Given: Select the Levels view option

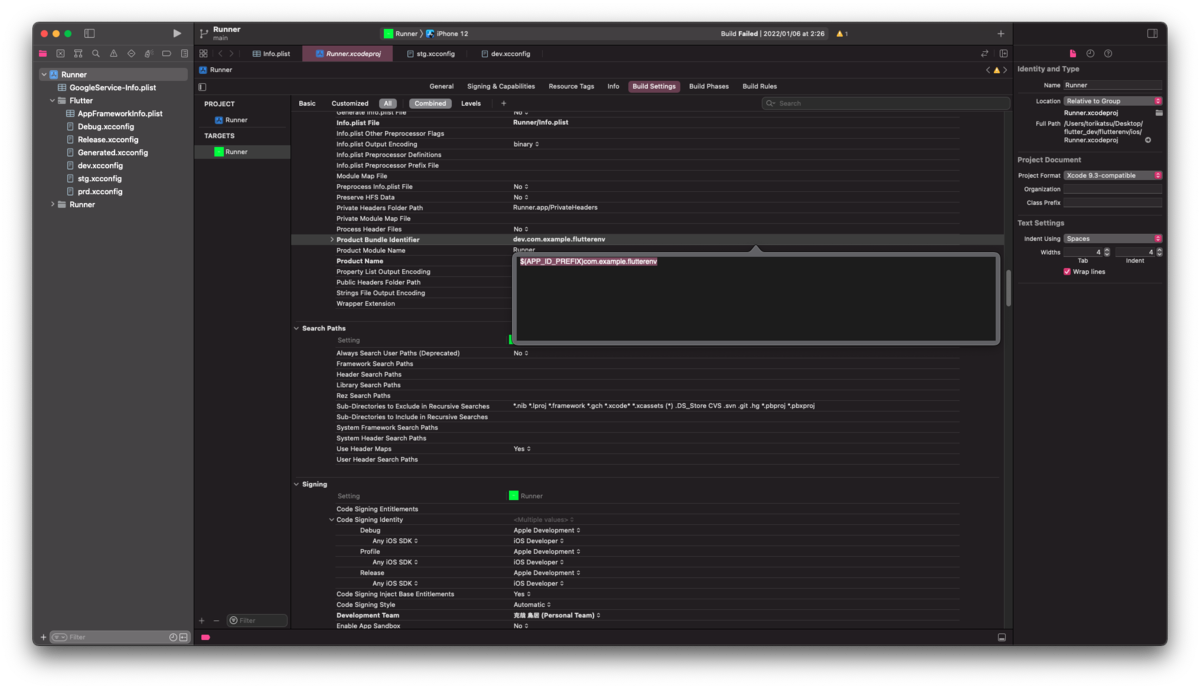Looking at the screenshot, I should [x=470, y=103].
